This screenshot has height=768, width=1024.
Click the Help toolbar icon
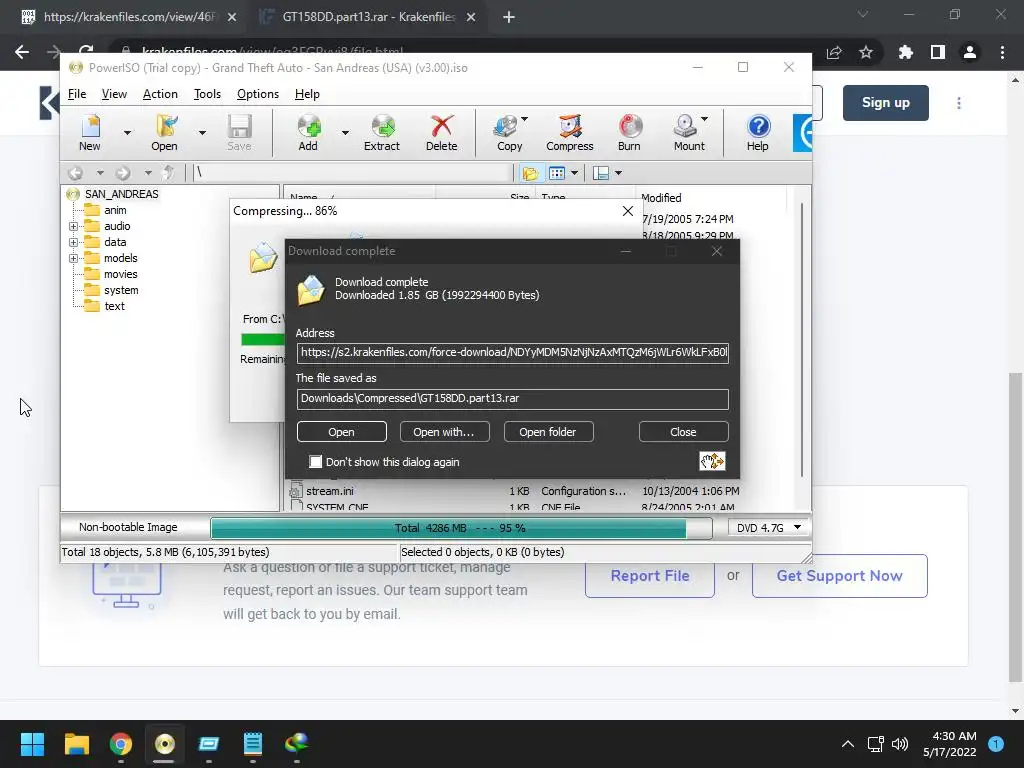[758, 133]
